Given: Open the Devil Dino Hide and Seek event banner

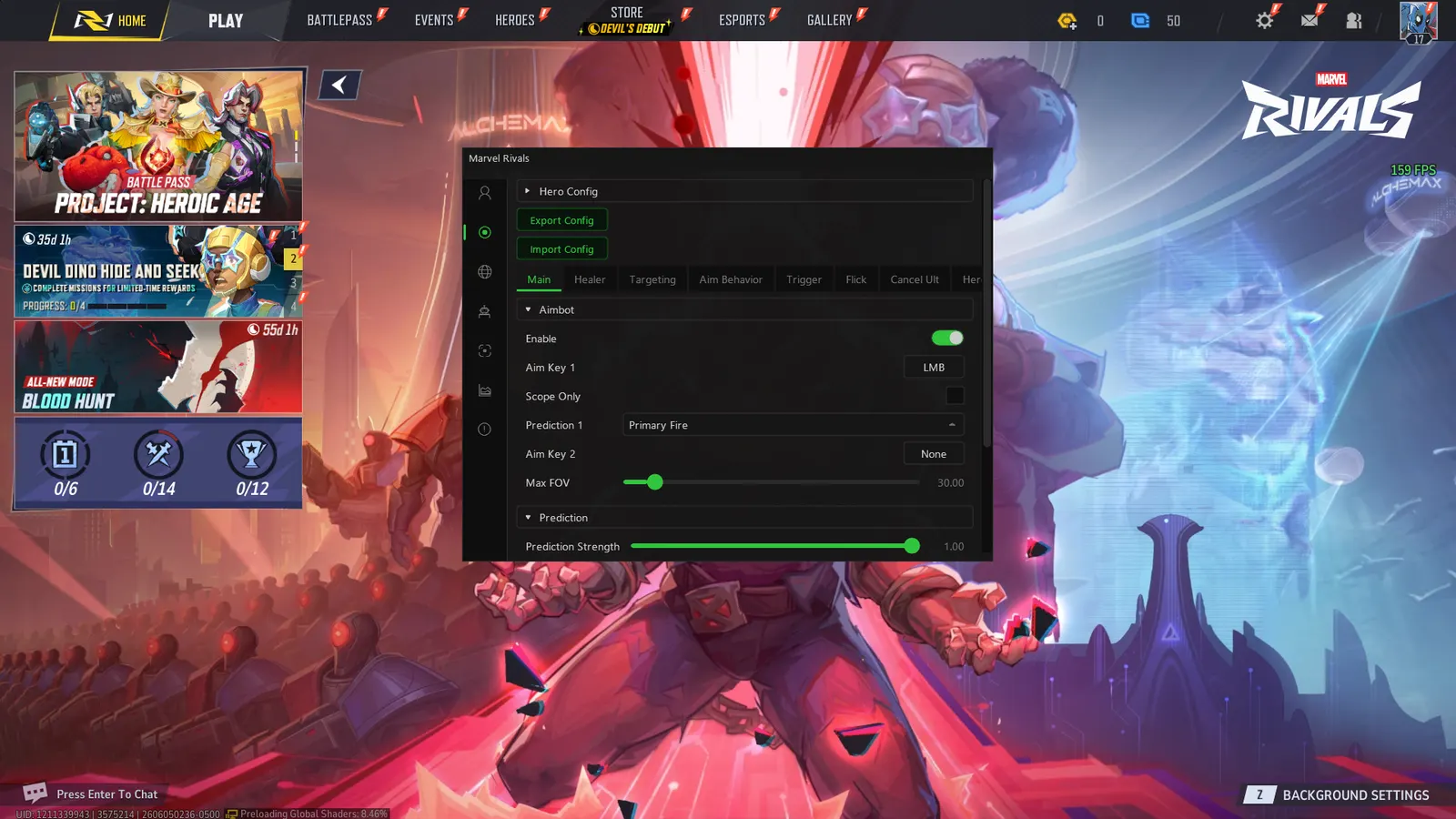Looking at the screenshot, I should coord(158,271).
